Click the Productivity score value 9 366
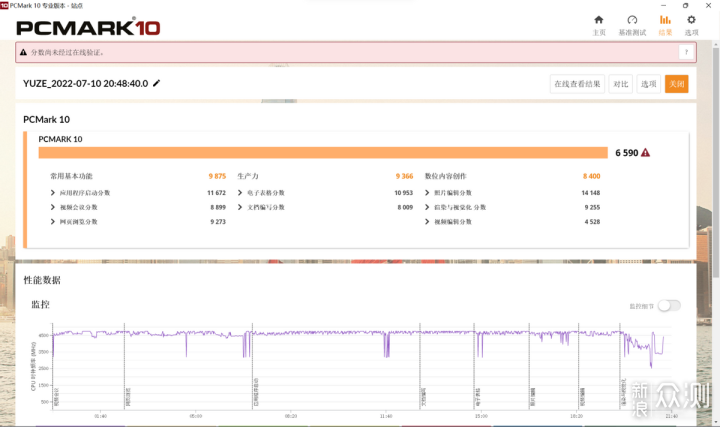Viewport: 720px width, 427px height. click(404, 176)
